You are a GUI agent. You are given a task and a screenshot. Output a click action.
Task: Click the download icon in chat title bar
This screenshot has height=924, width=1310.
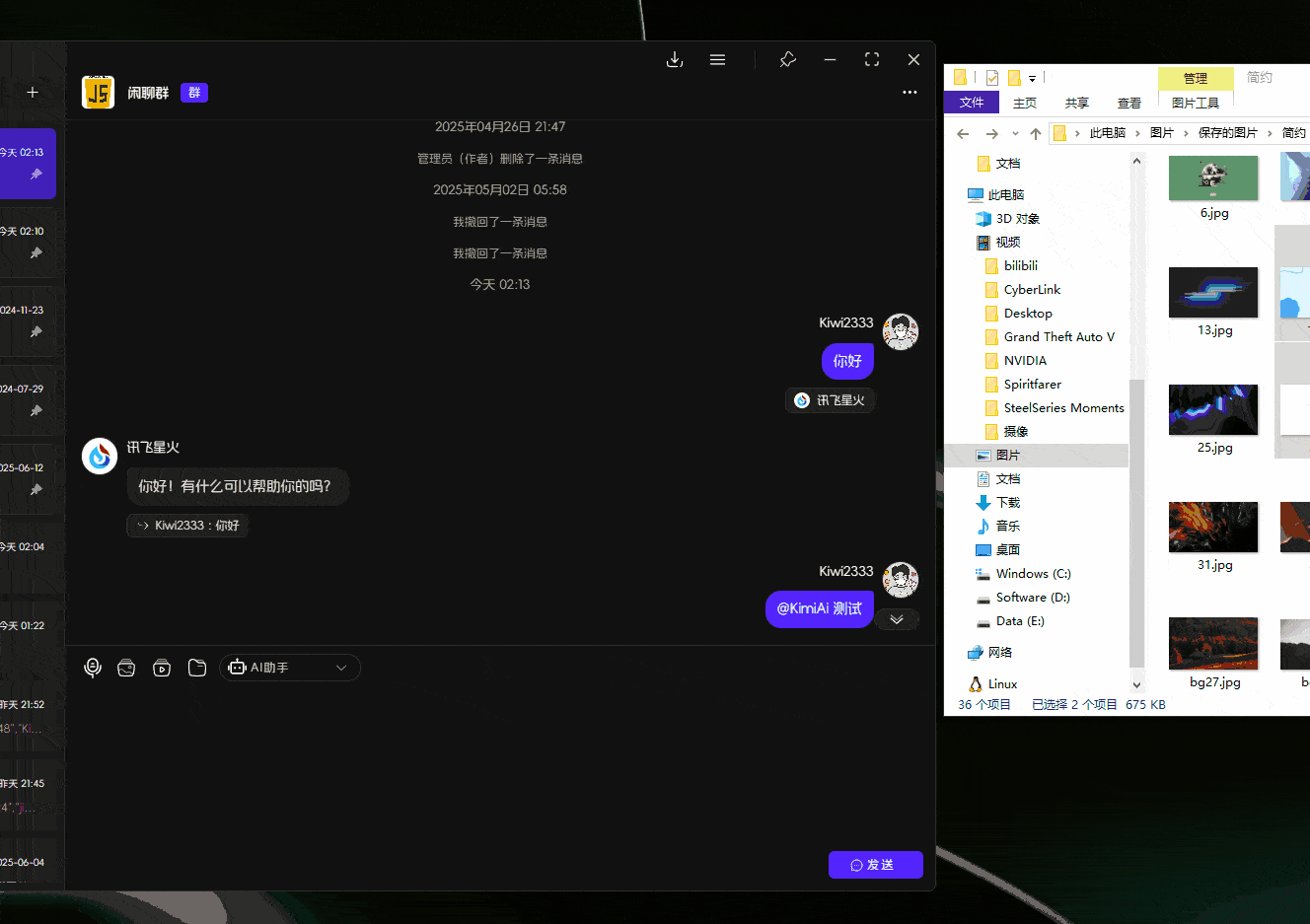coord(675,60)
